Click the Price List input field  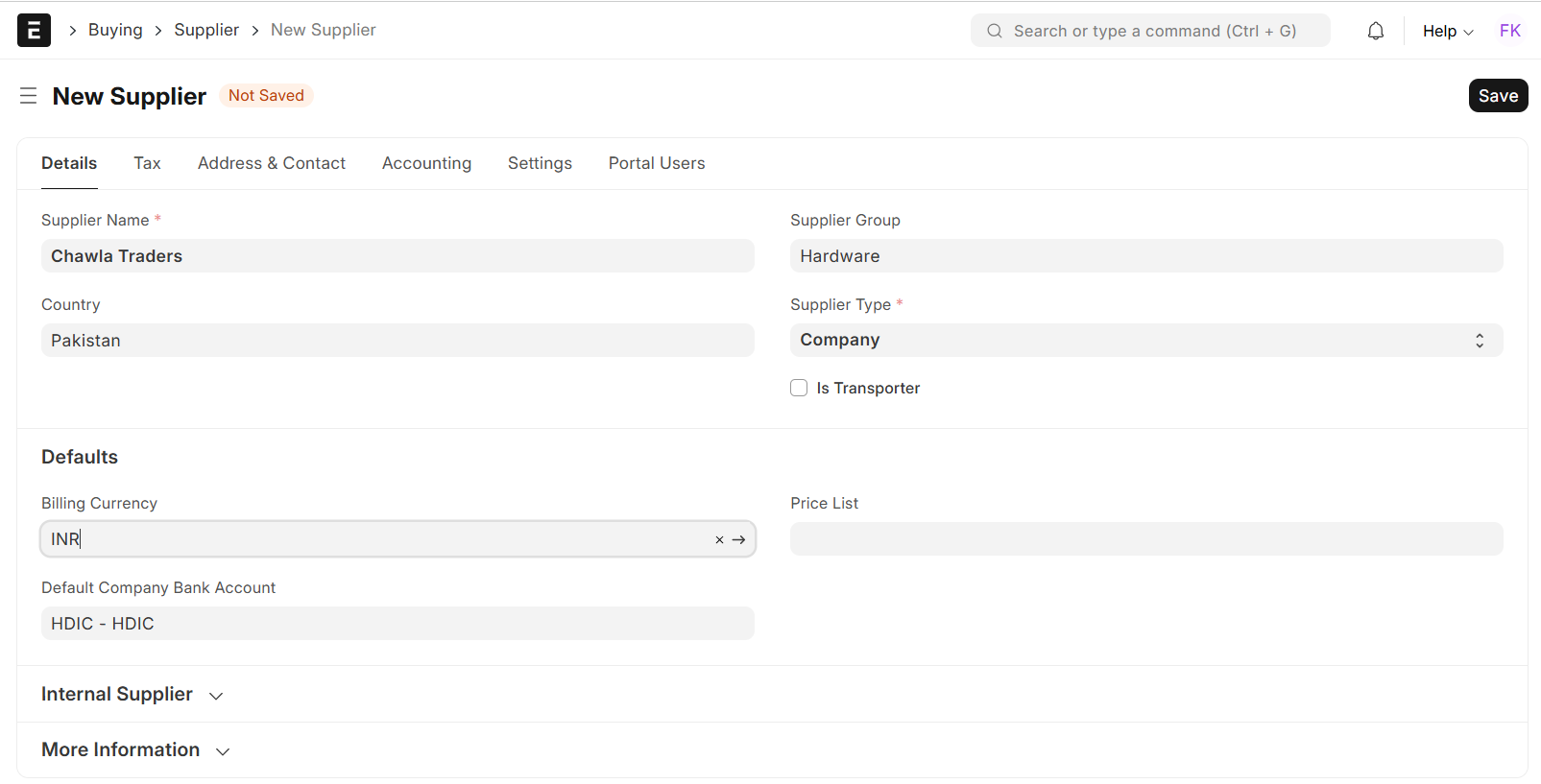click(x=1145, y=539)
